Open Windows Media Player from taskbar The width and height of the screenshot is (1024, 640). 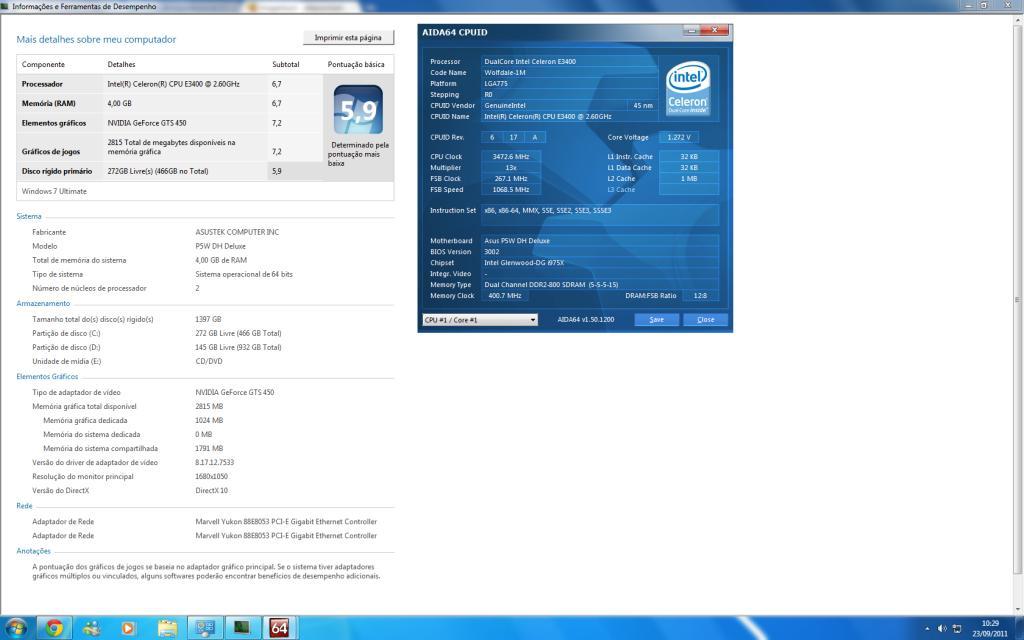[x=129, y=628]
